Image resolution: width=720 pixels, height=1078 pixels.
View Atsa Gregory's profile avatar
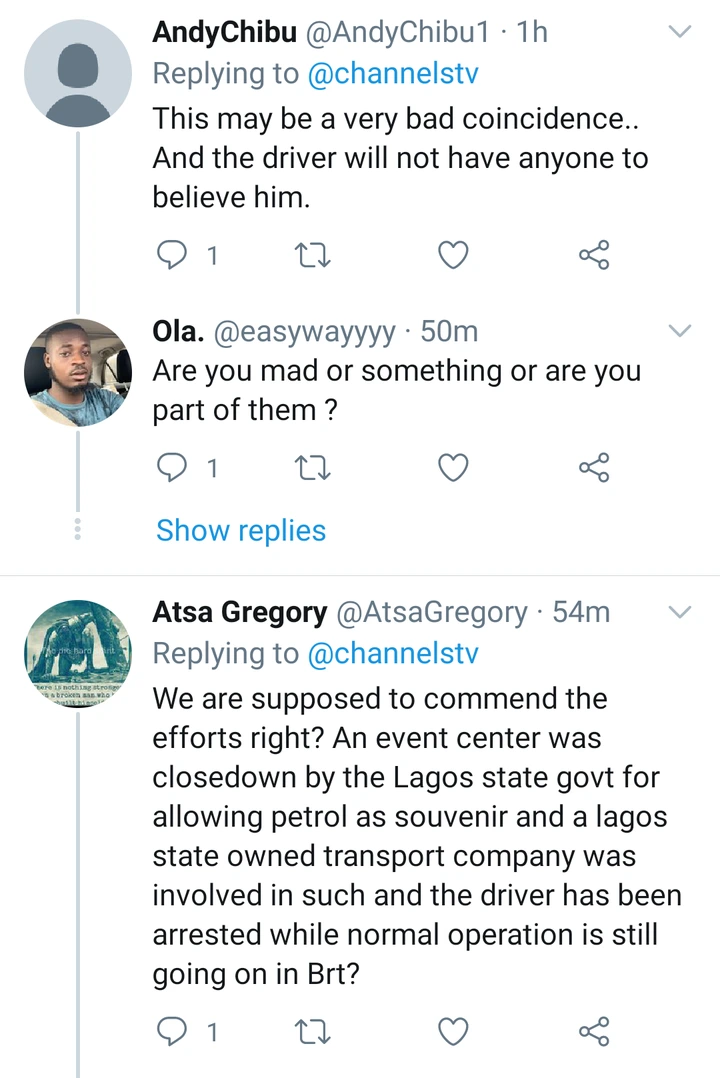(78, 653)
